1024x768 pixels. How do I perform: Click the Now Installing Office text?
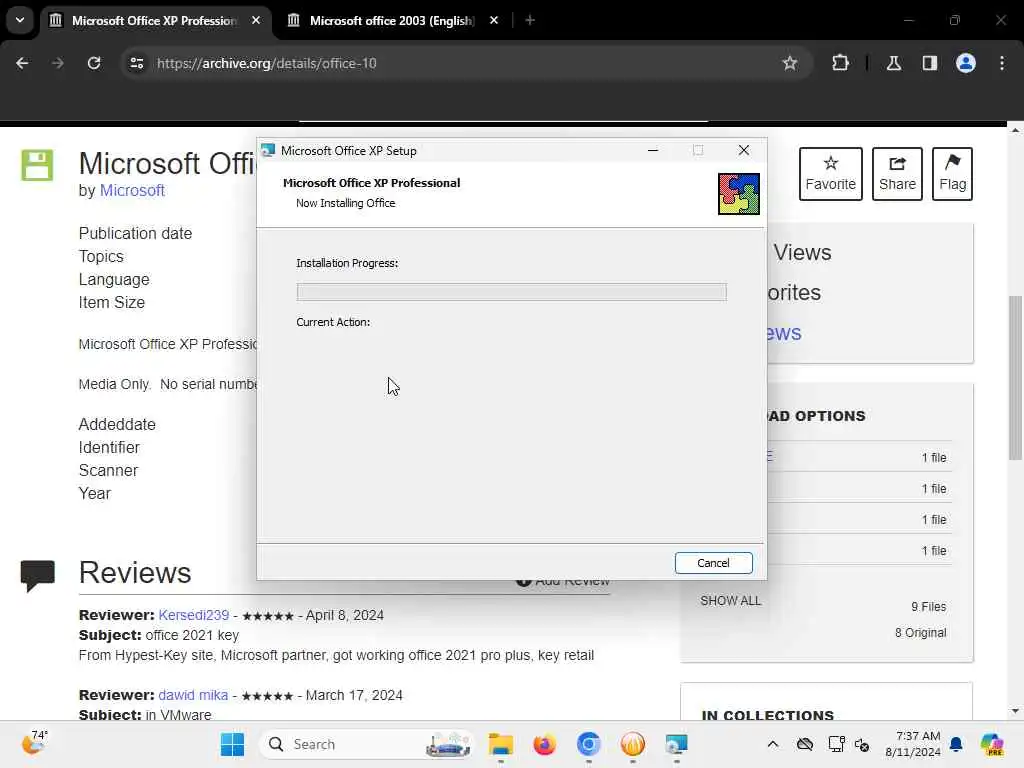pyautogui.click(x=345, y=203)
